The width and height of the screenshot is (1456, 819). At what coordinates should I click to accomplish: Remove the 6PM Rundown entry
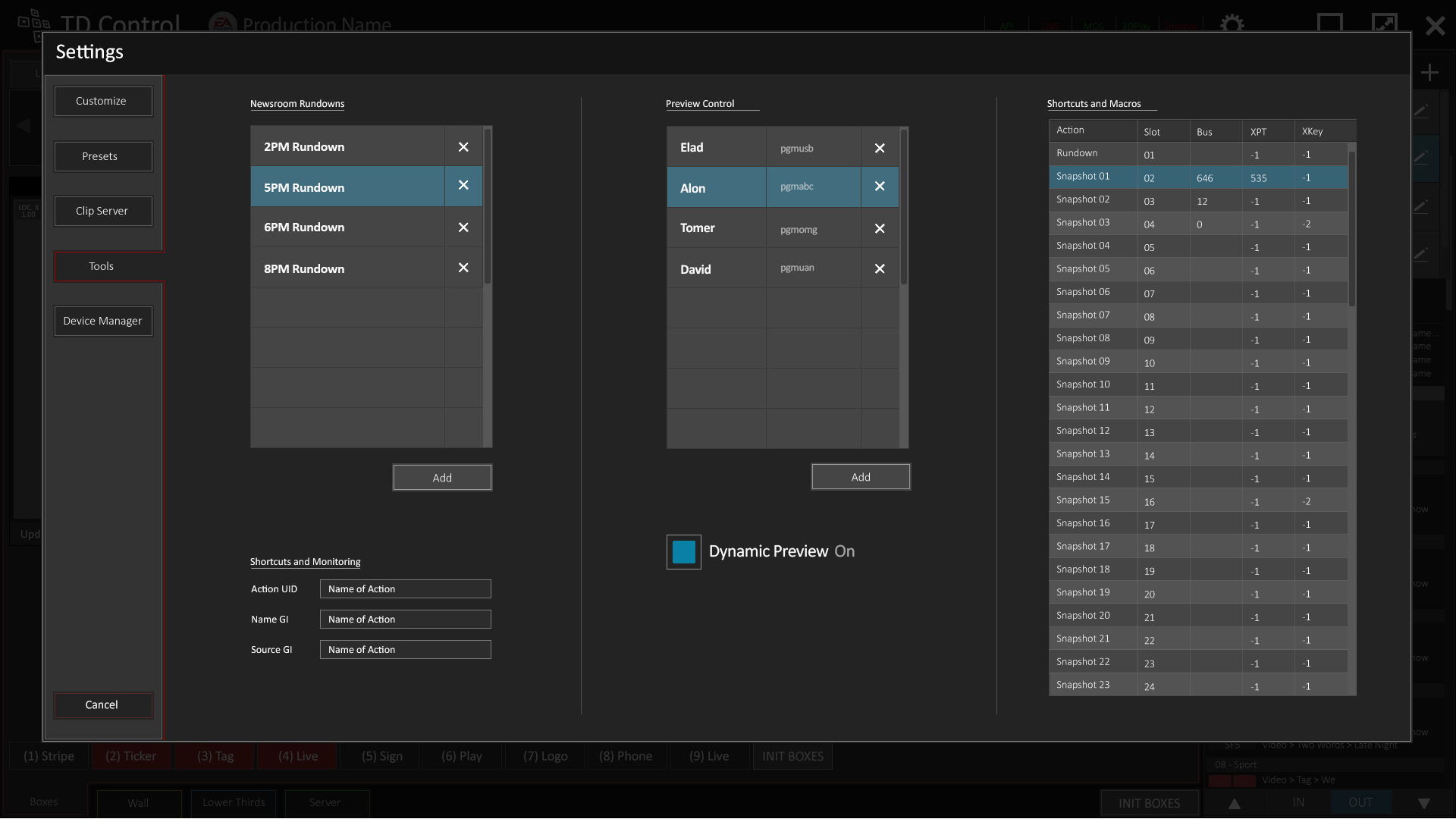click(x=463, y=227)
